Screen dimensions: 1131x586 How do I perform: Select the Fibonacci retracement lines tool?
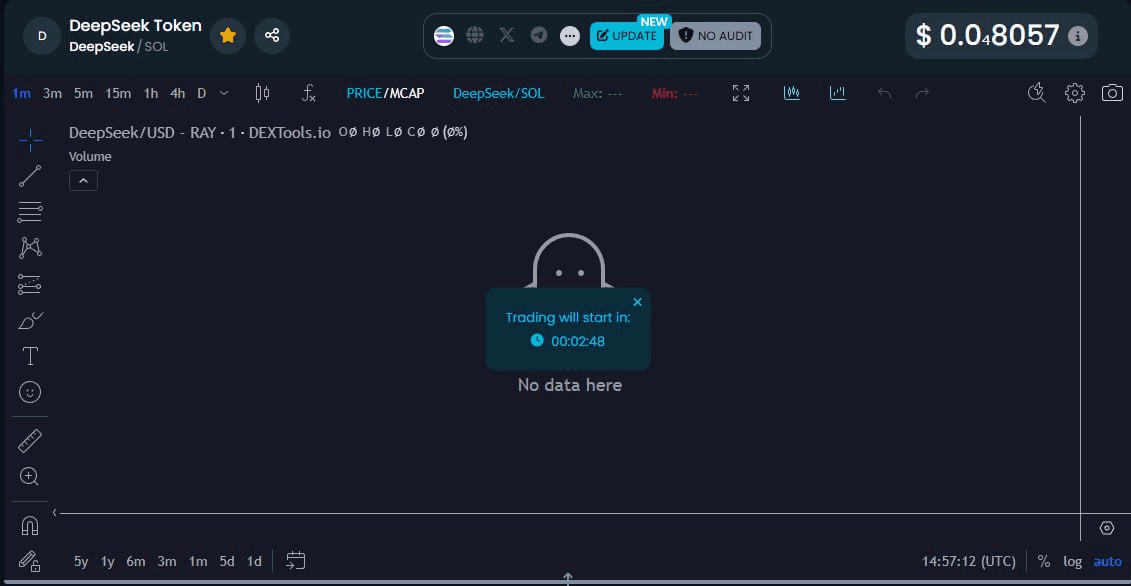[x=30, y=212]
